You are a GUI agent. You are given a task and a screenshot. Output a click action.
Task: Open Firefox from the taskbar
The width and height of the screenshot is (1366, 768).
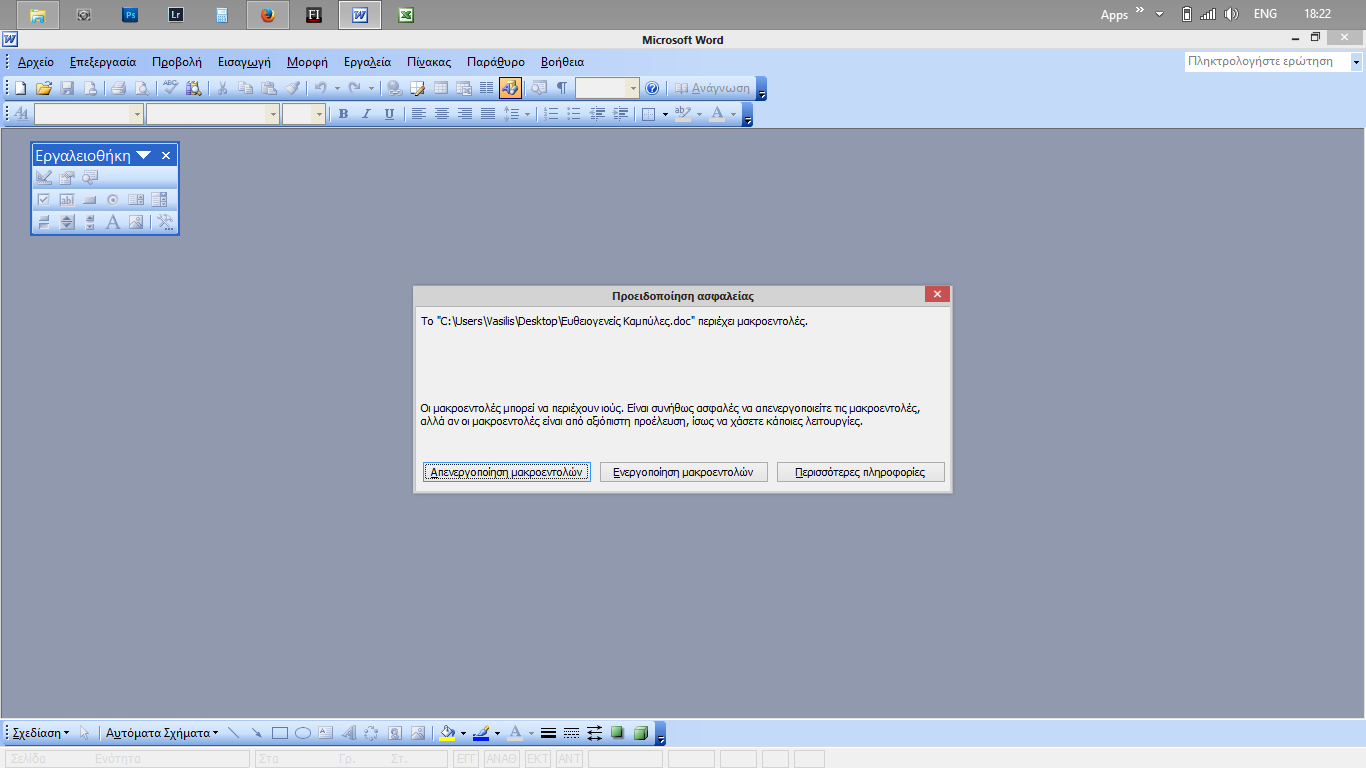(268, 15)
